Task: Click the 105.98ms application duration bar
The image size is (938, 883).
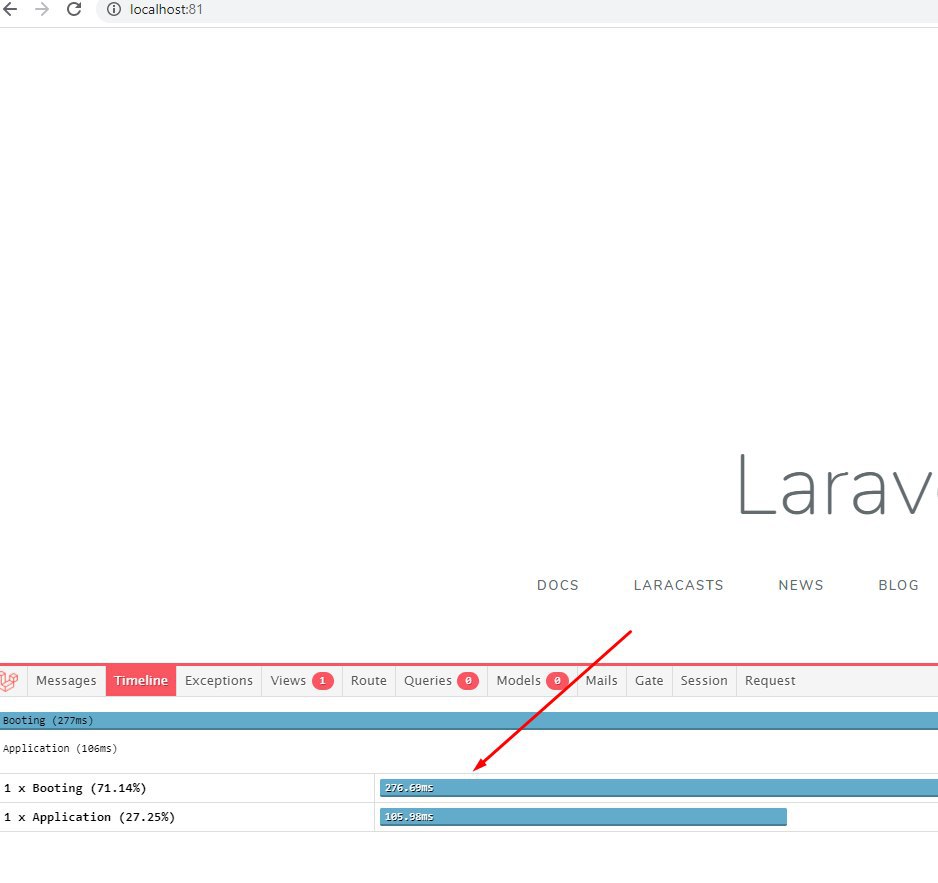Action: pos(583,817)
